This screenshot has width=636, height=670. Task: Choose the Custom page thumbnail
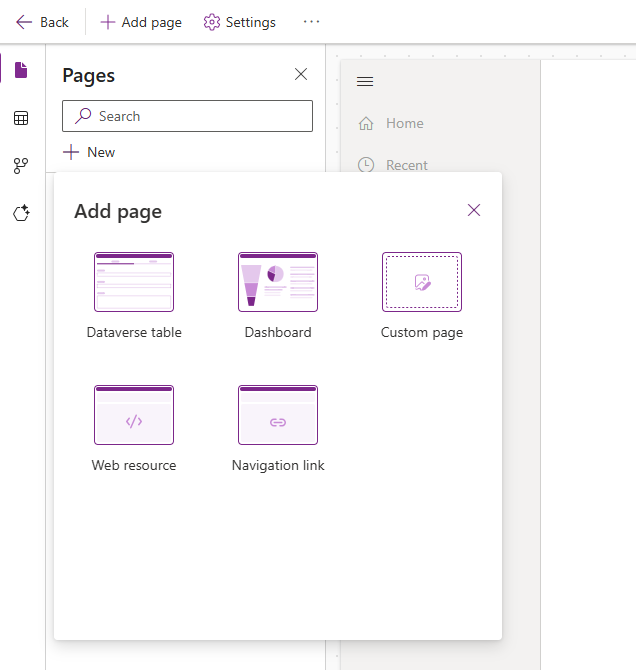point(422,282)
